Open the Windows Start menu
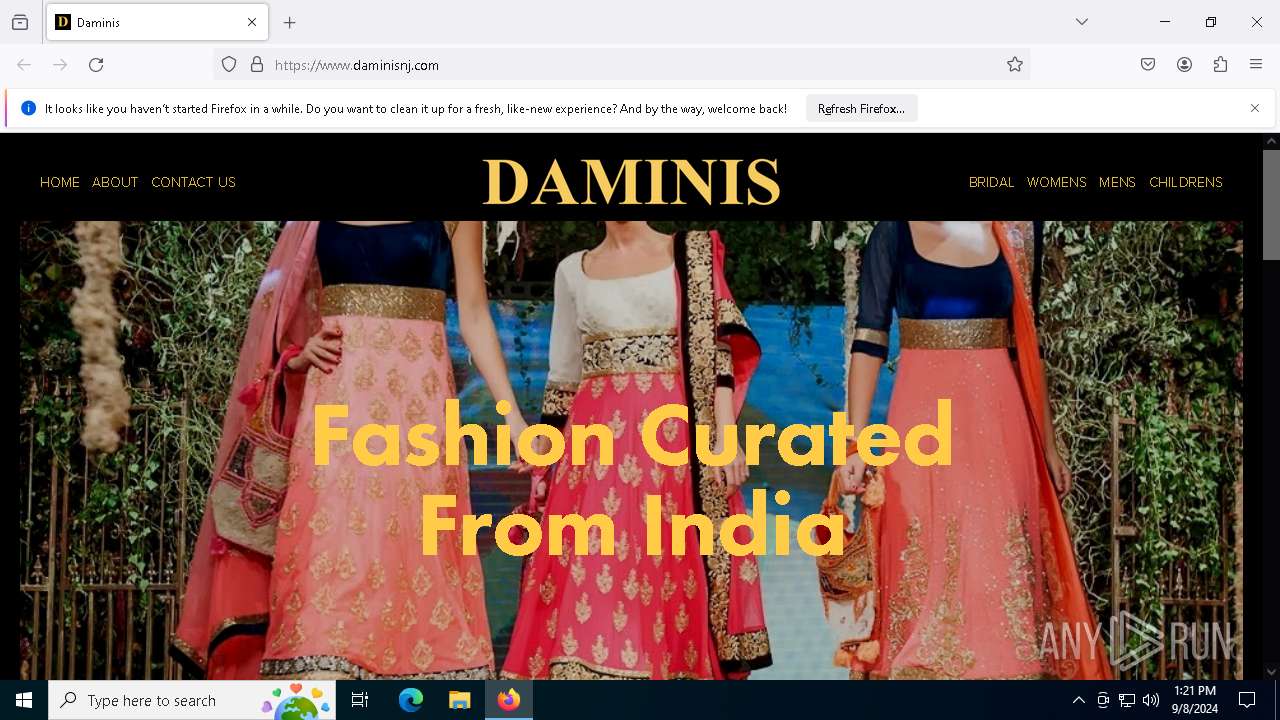 (24, 700)
